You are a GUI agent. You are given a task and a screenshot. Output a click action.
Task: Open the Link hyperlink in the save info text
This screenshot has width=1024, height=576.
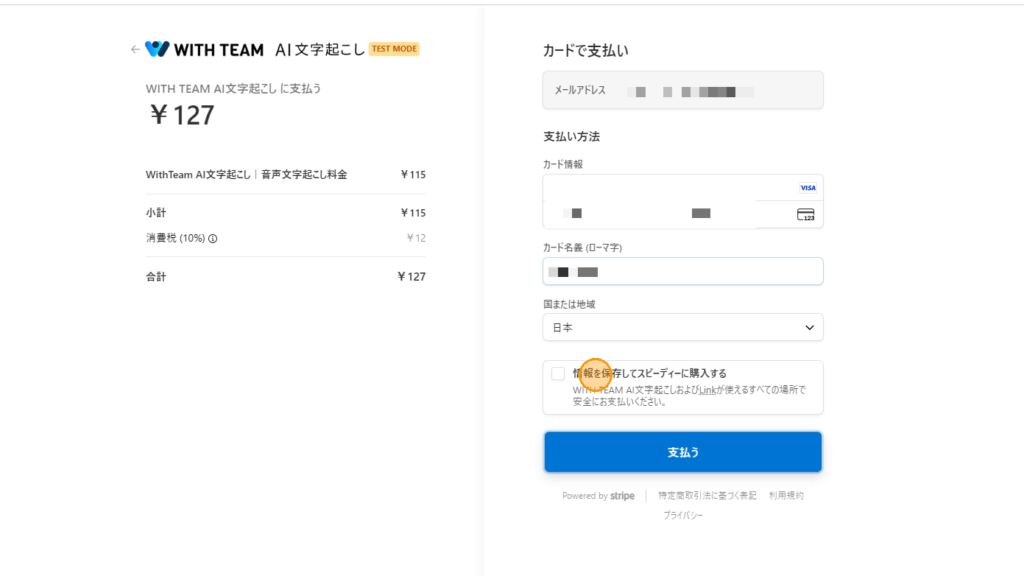point(707,390)
